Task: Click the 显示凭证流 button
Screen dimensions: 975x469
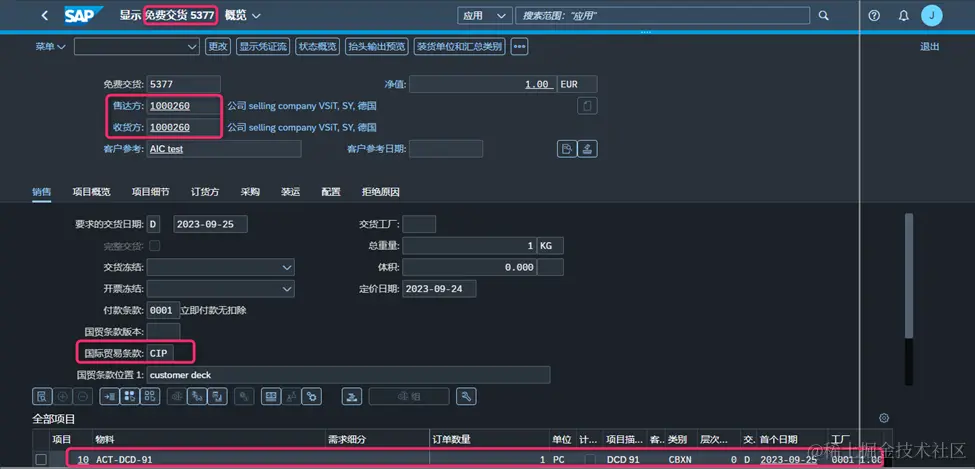Action: (263, 47)
